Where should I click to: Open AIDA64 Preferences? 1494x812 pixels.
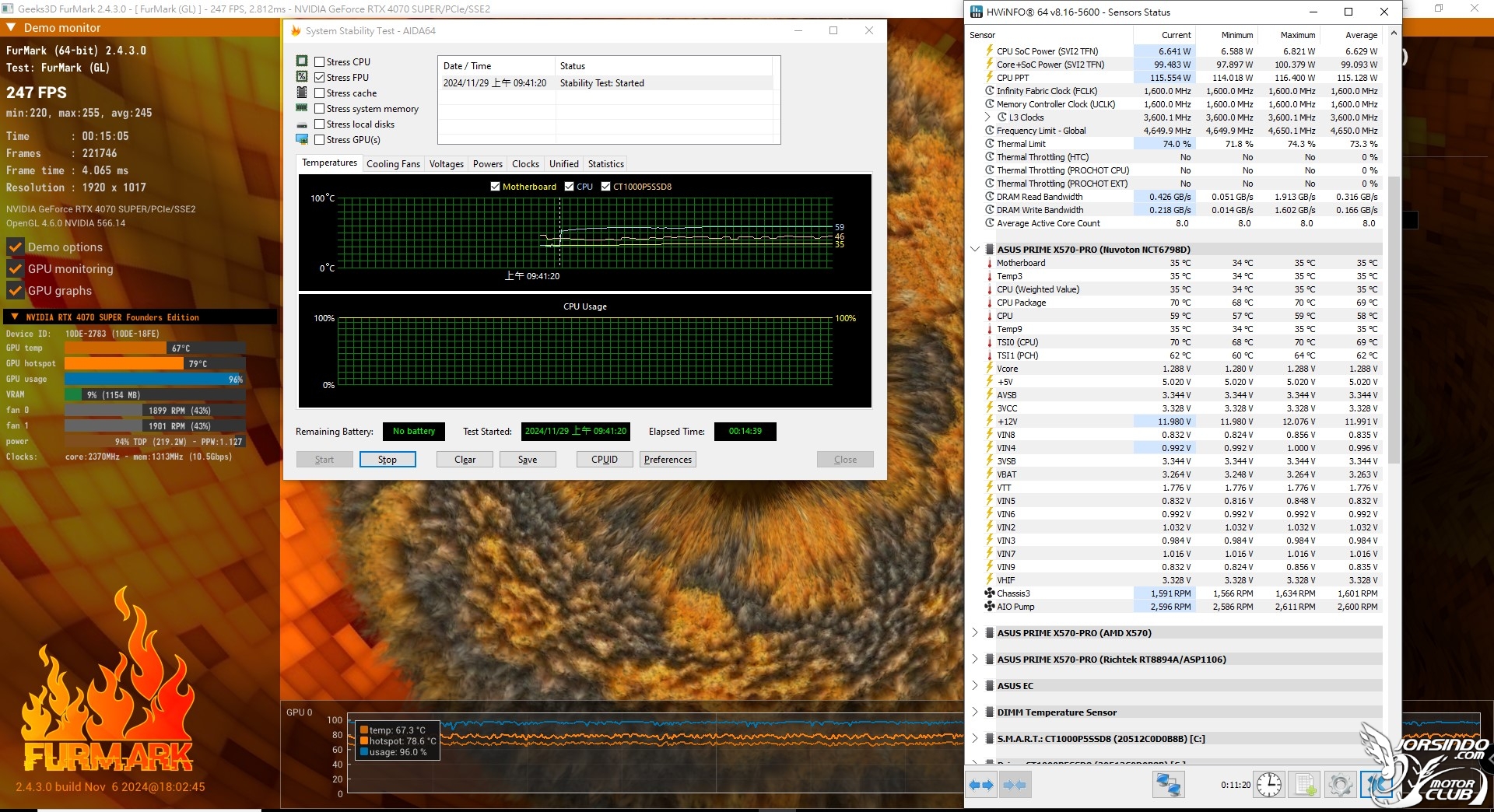click(x=668, y=460)
